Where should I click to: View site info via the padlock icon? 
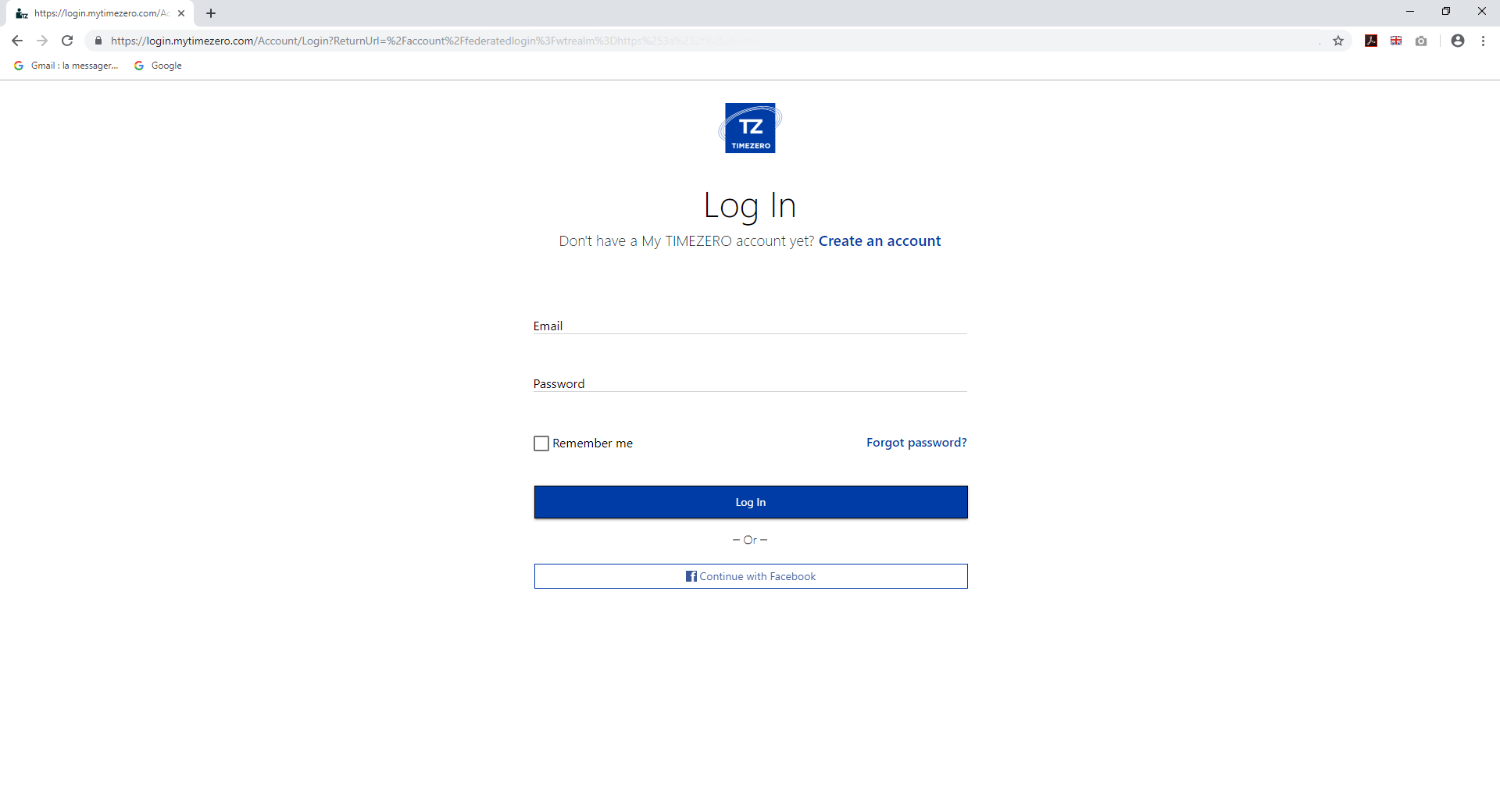pyautogui.click(x=98, y=41)
